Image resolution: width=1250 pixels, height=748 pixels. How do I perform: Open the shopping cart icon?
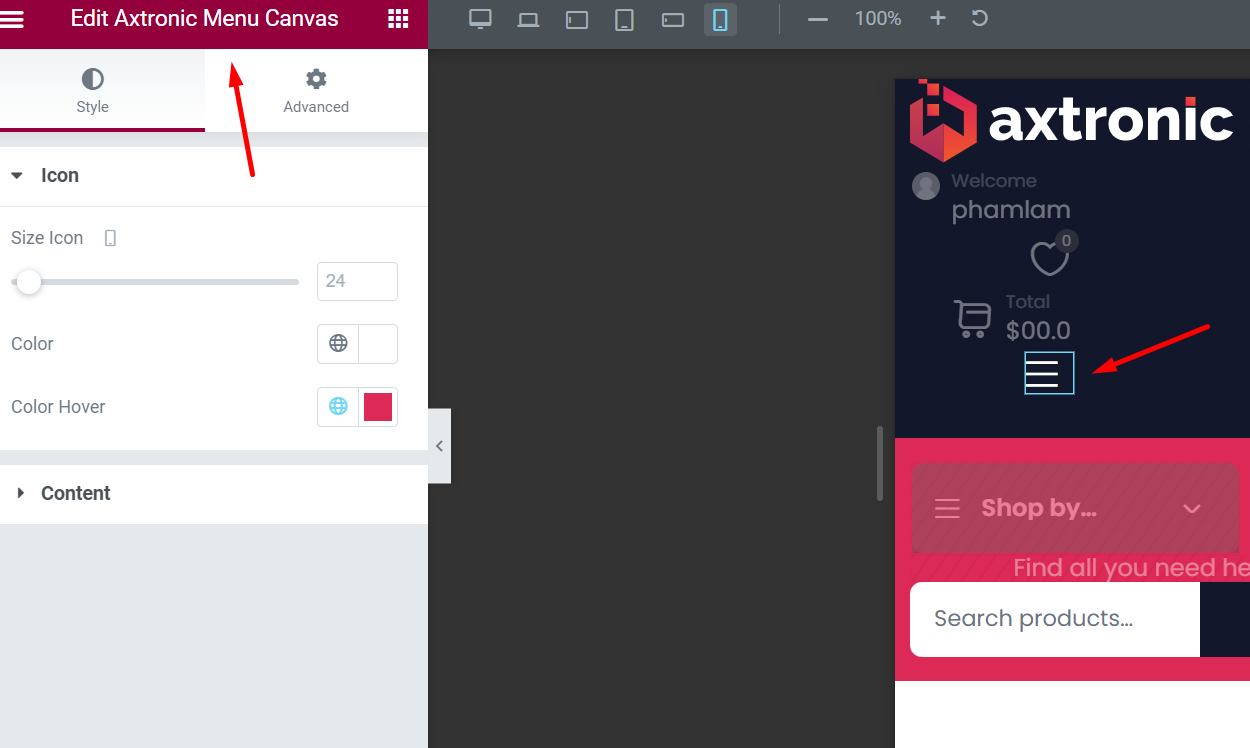point(972,318)
